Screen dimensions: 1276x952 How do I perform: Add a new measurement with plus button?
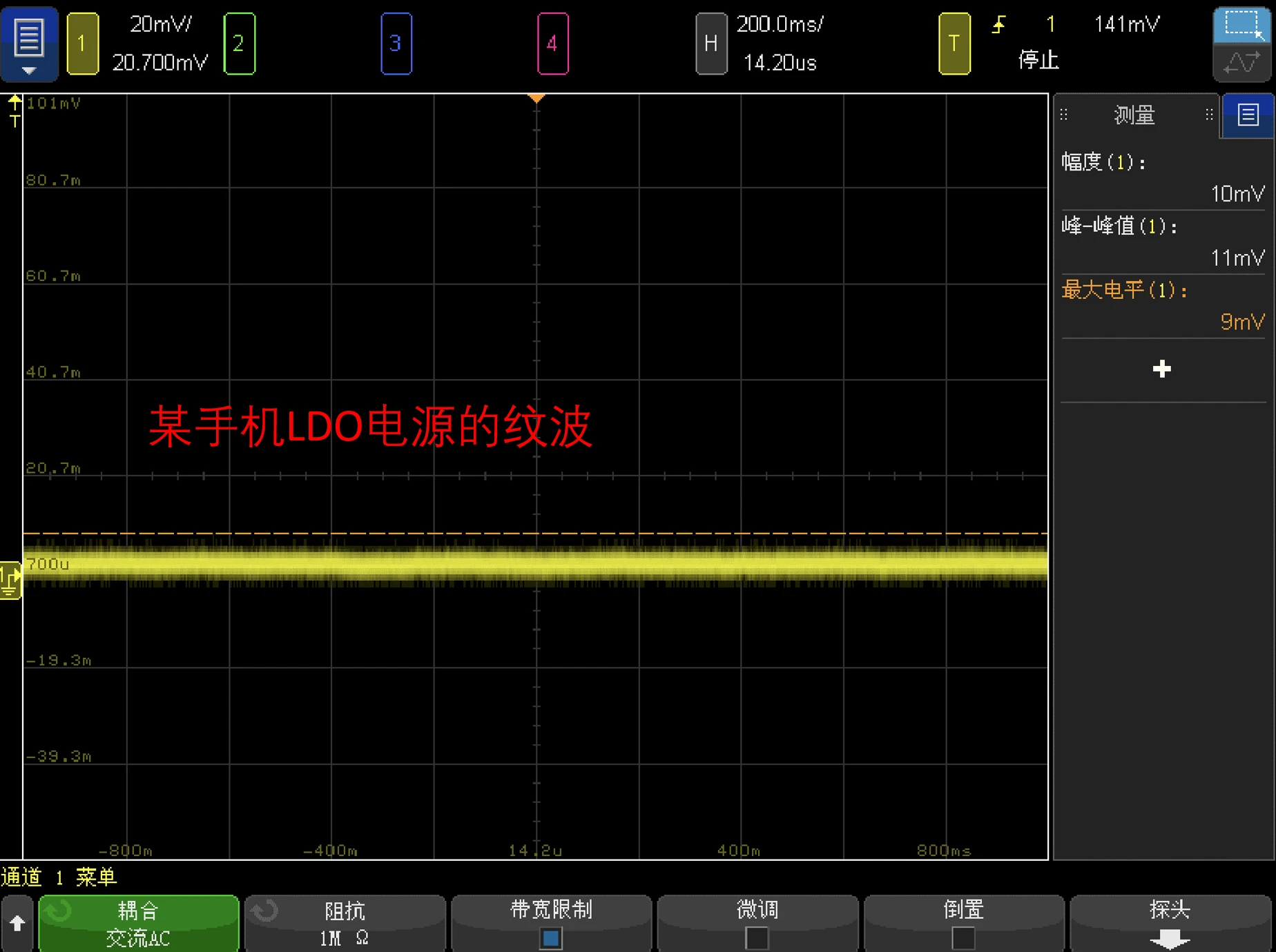(1161, 369)
